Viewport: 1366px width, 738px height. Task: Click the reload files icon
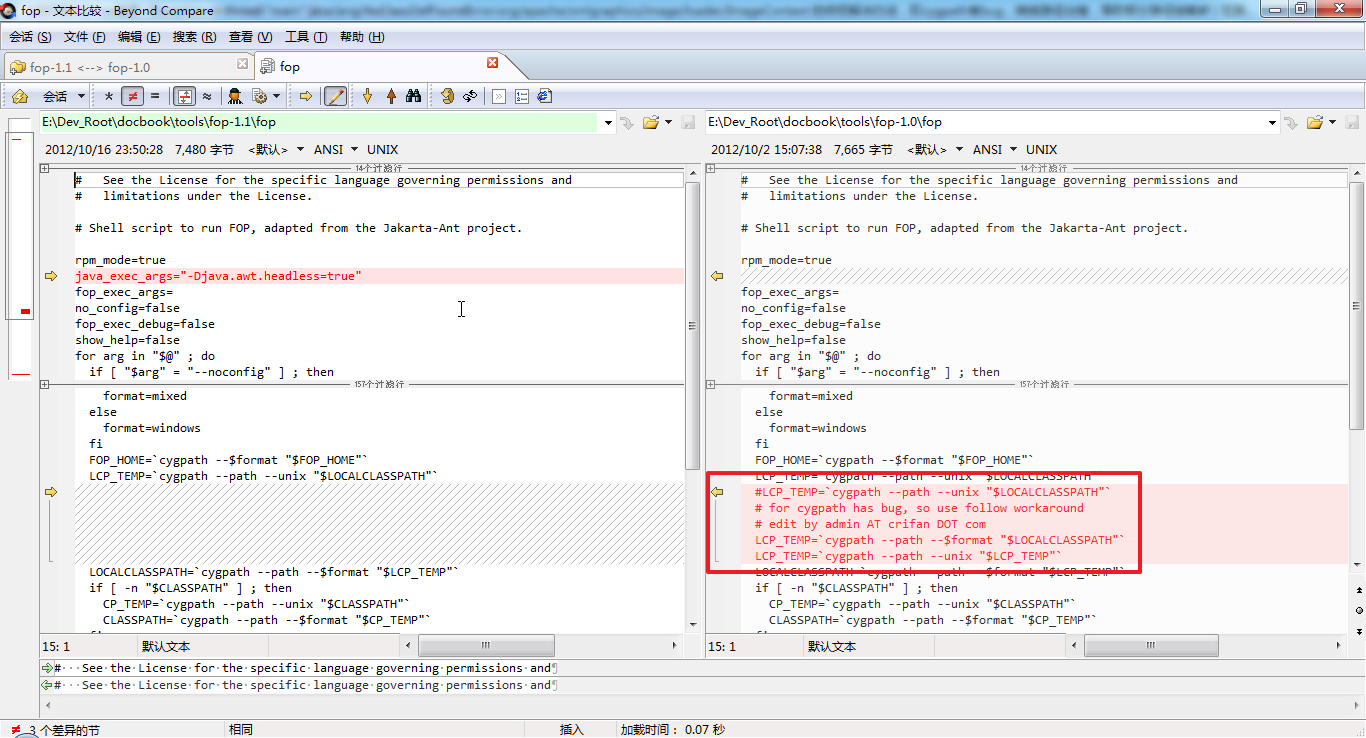click(x=469, y=97)
